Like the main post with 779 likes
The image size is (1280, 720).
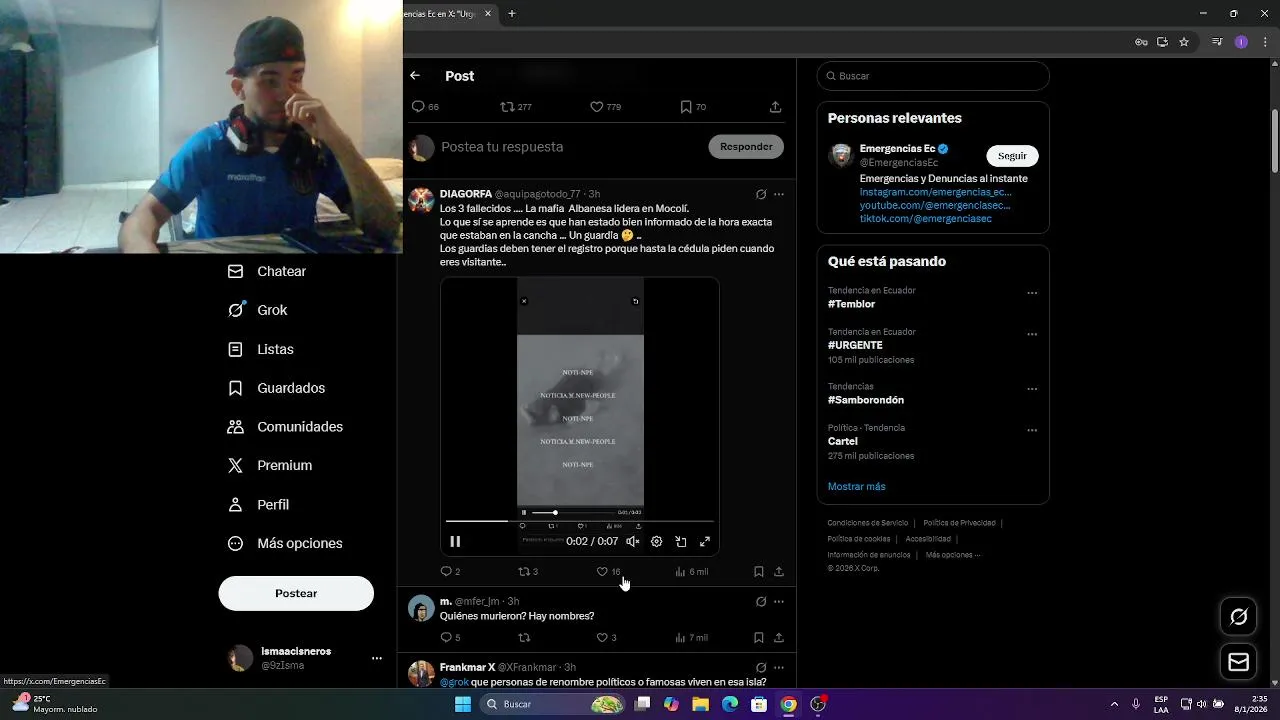pyautogui.click(x=605, y=107)
